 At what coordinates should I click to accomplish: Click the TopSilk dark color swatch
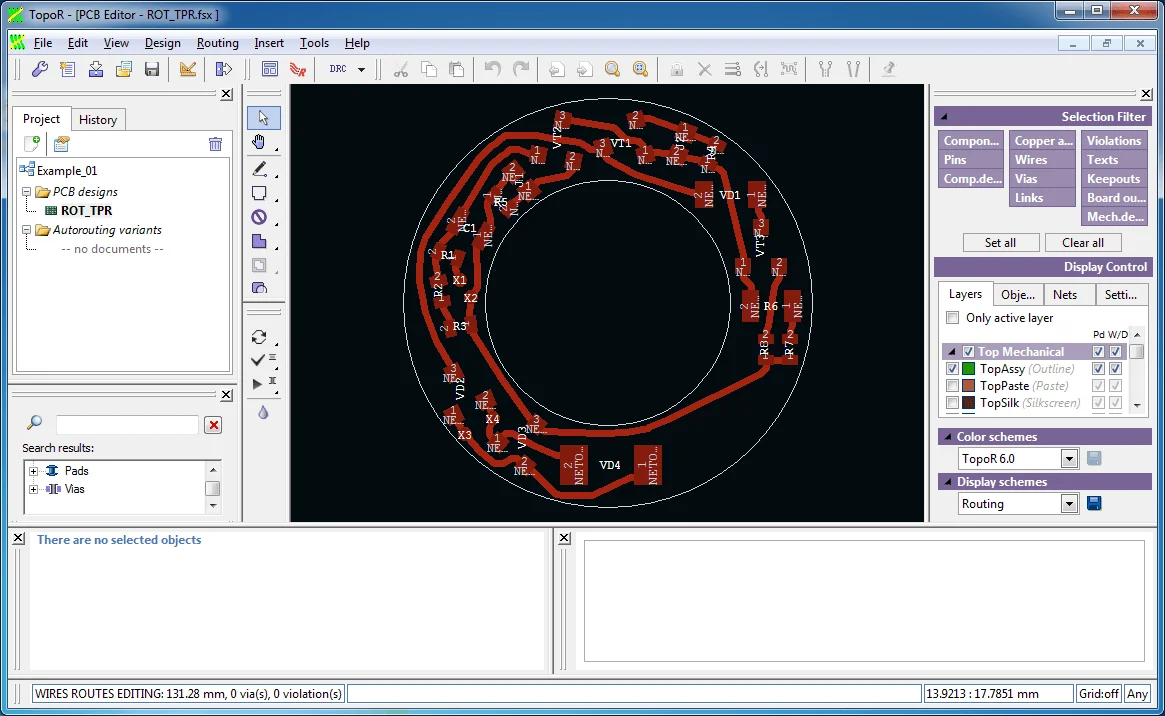(x=968, y=403)
